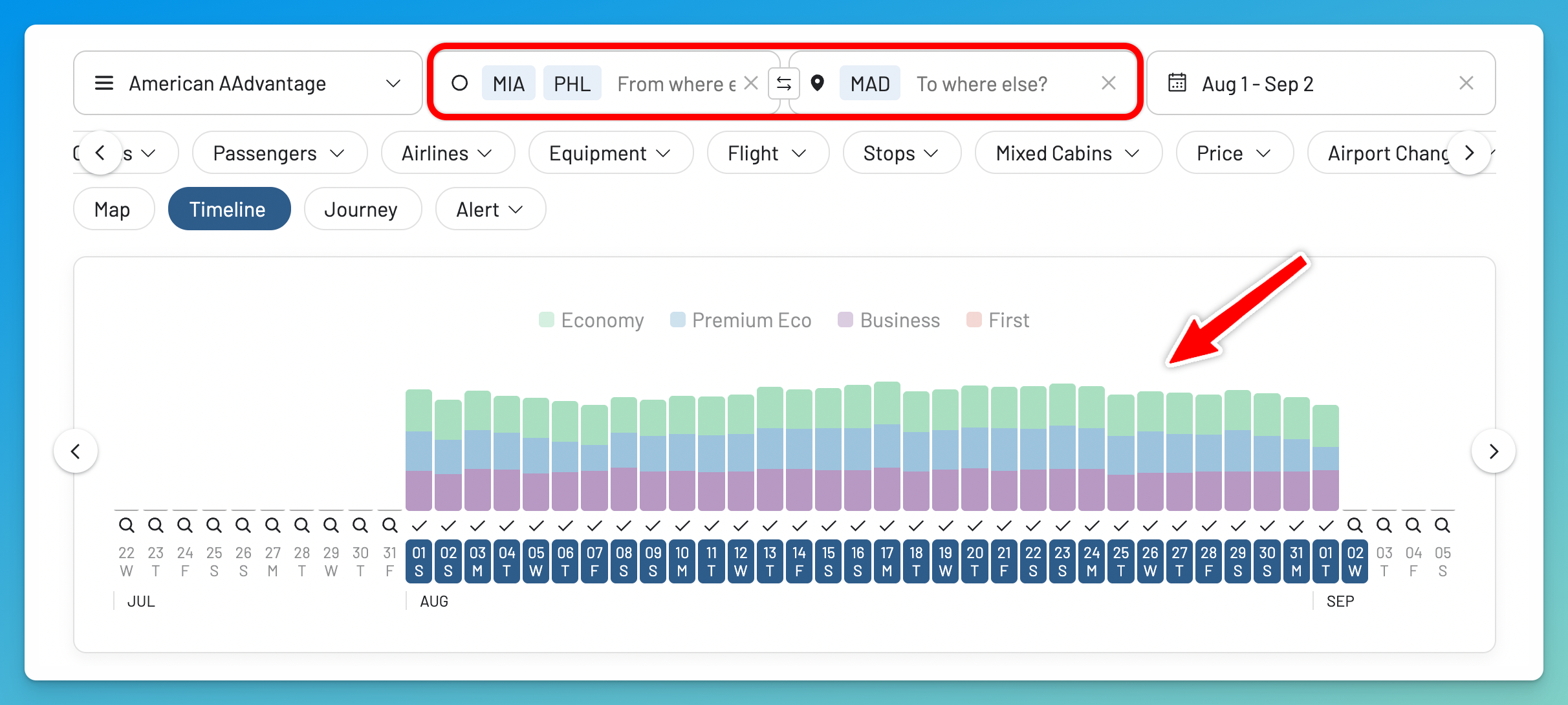
Task: Expand the Price filter
Action: click(x=1234, y=153)
